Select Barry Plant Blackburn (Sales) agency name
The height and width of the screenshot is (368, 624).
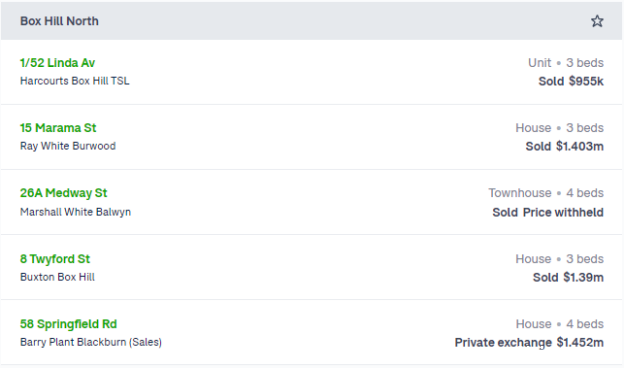pyautogui.click(x=91, y=342)
